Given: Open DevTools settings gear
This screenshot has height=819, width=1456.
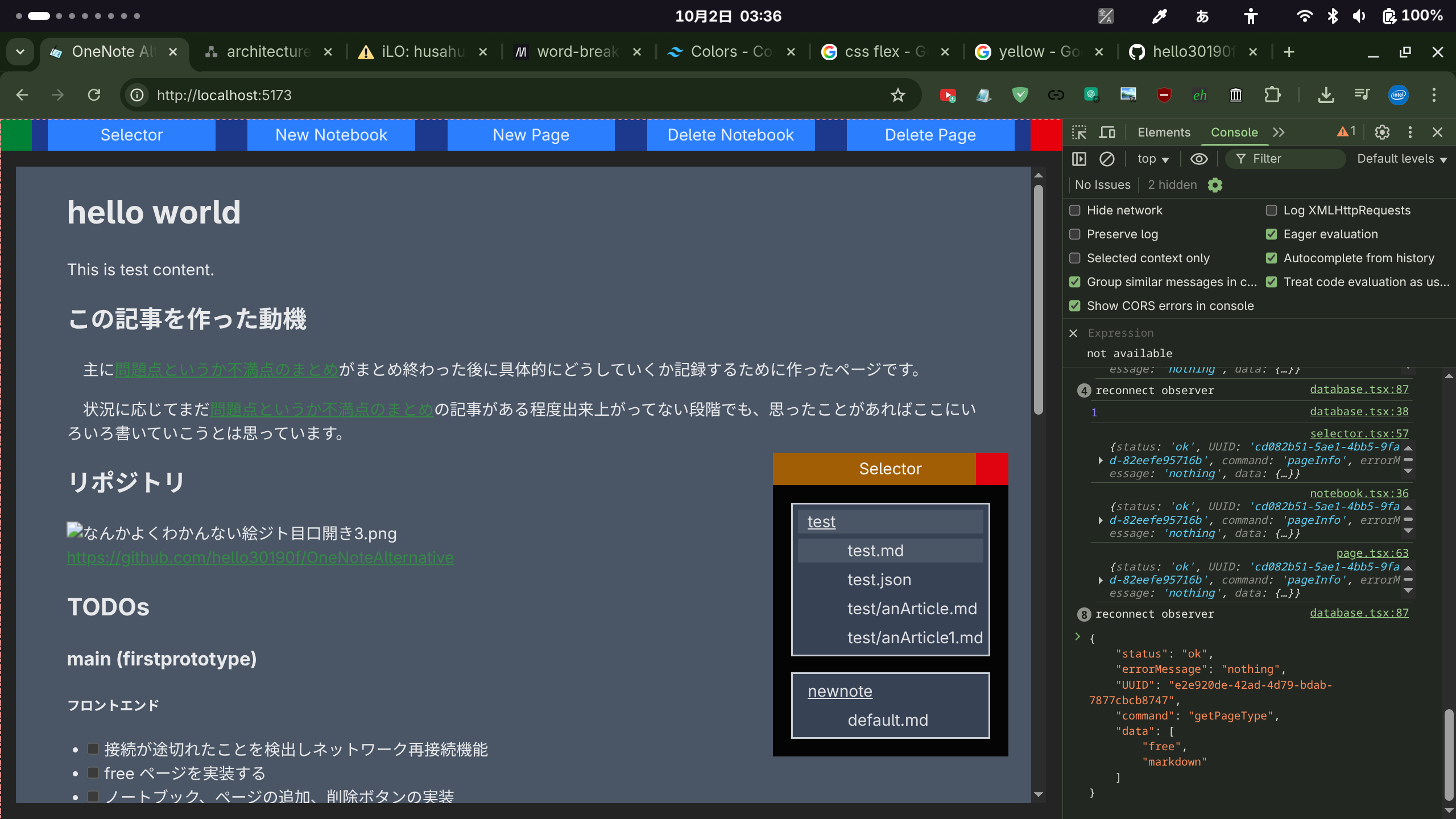Looking at the screenshot, I should click(1382, 132).
